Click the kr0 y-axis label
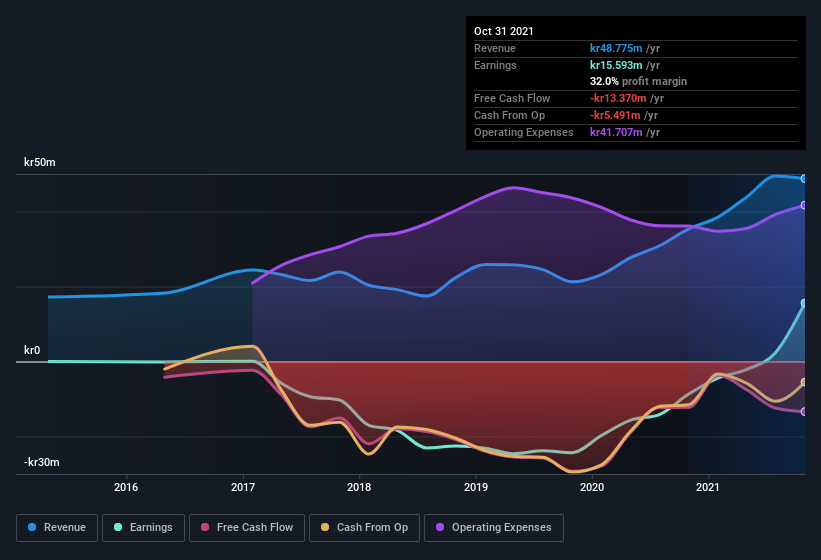 32,350
